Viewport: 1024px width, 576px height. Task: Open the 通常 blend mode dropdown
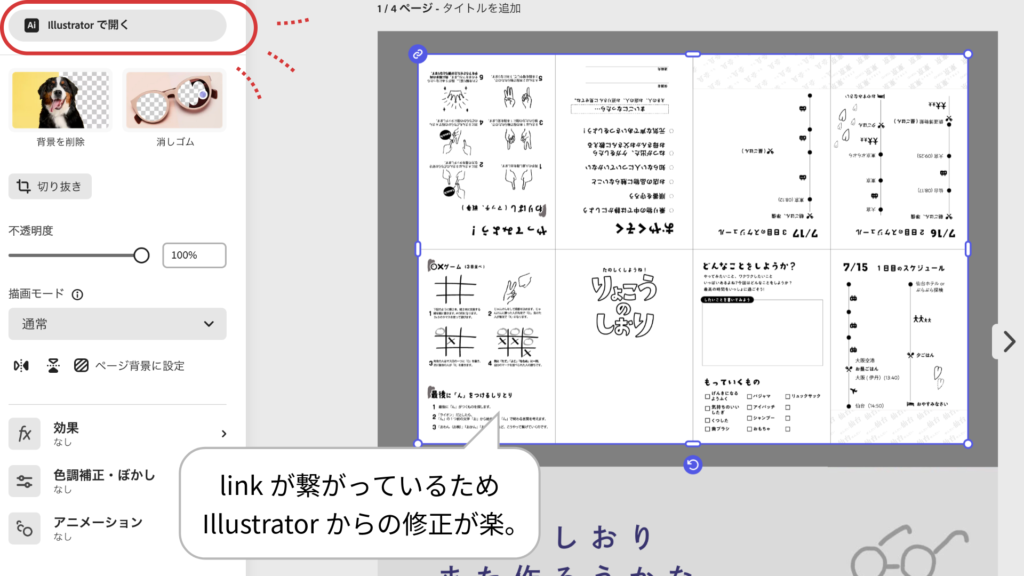pos(117,324)
